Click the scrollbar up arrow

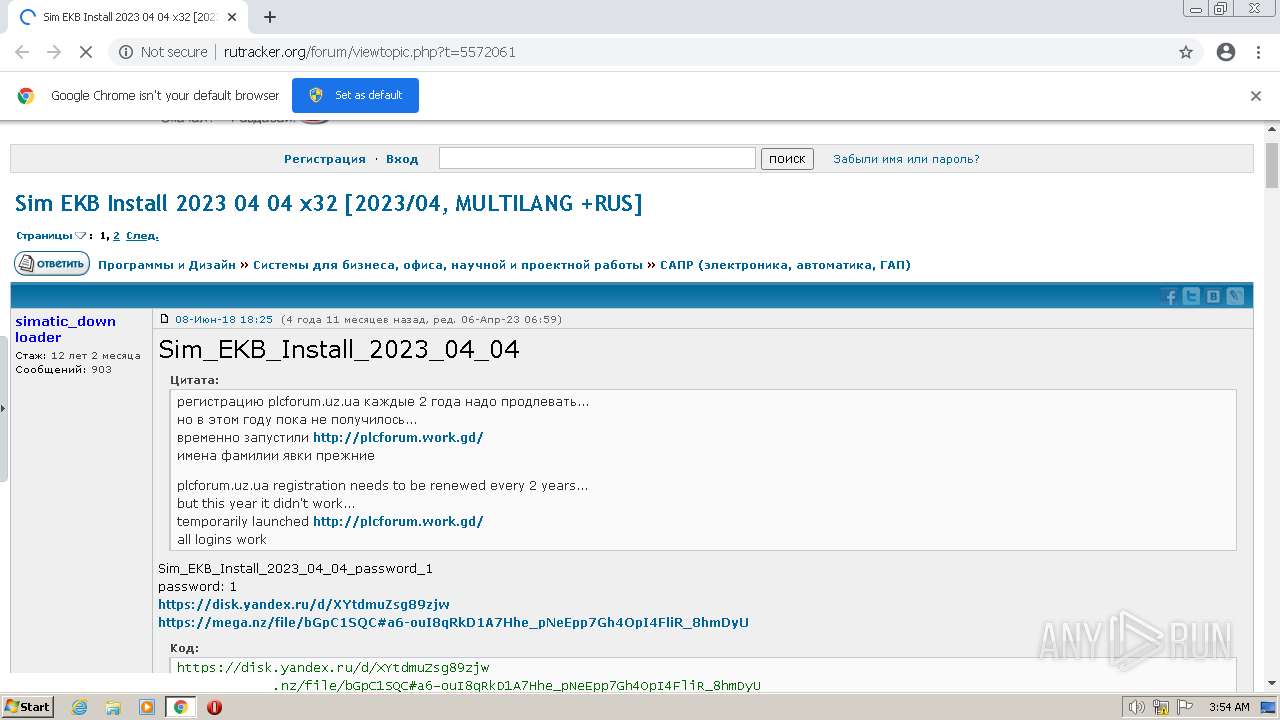tap(1272, 129)
